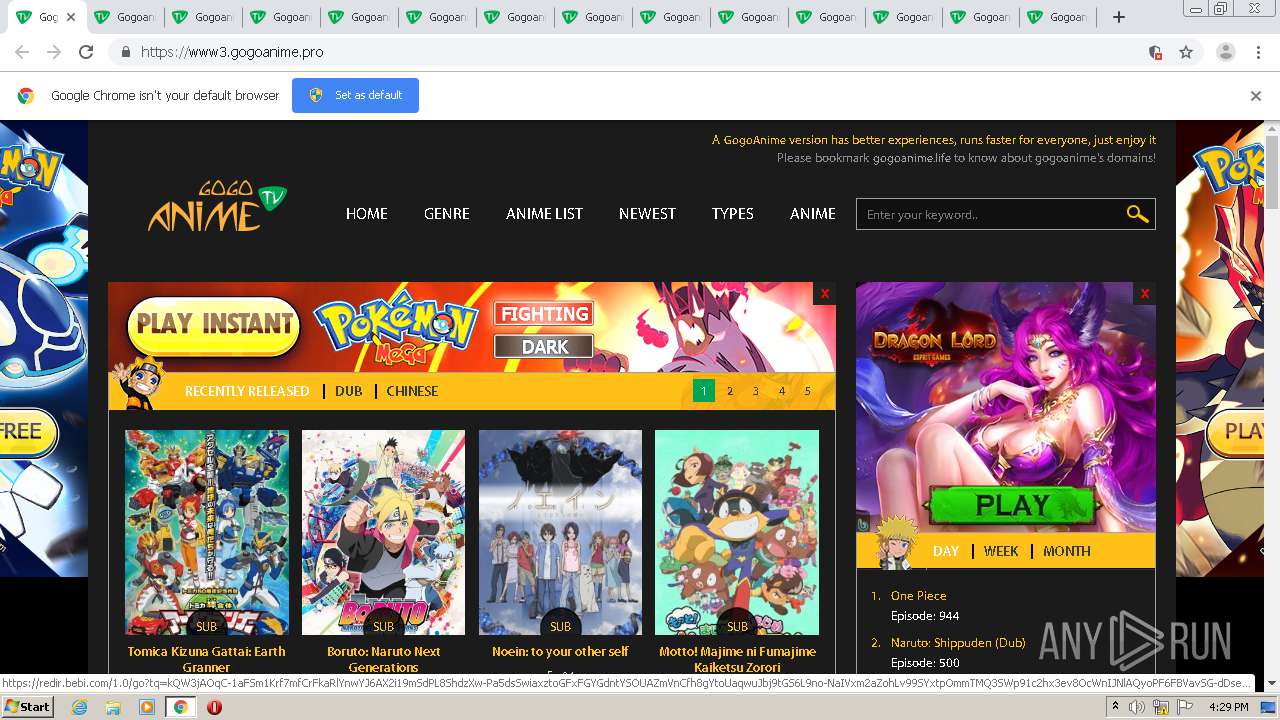Click PLAY INSTANT on Pokemon banner

click(x=214, y=325)
